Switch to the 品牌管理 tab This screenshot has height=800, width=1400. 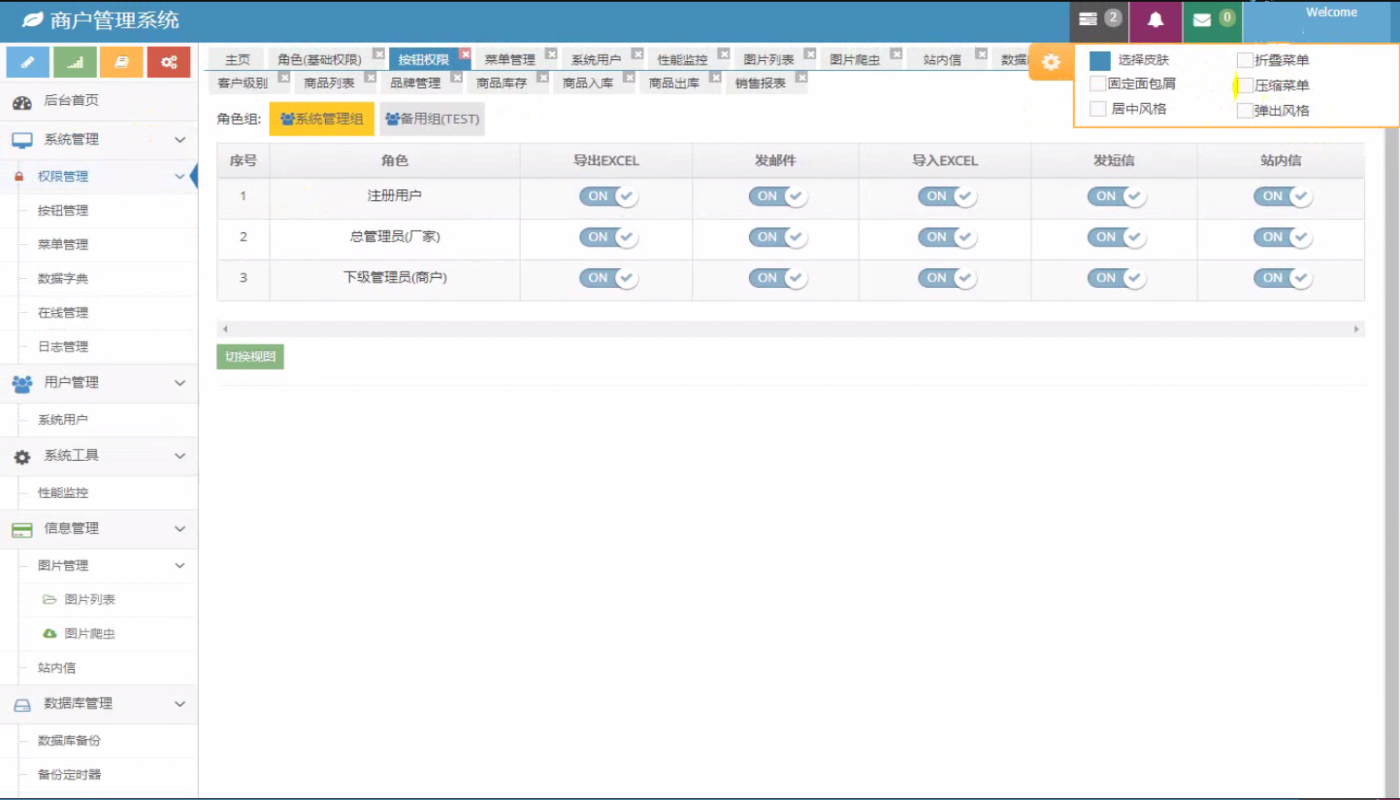pyautogui.click(x=415, y=83)
